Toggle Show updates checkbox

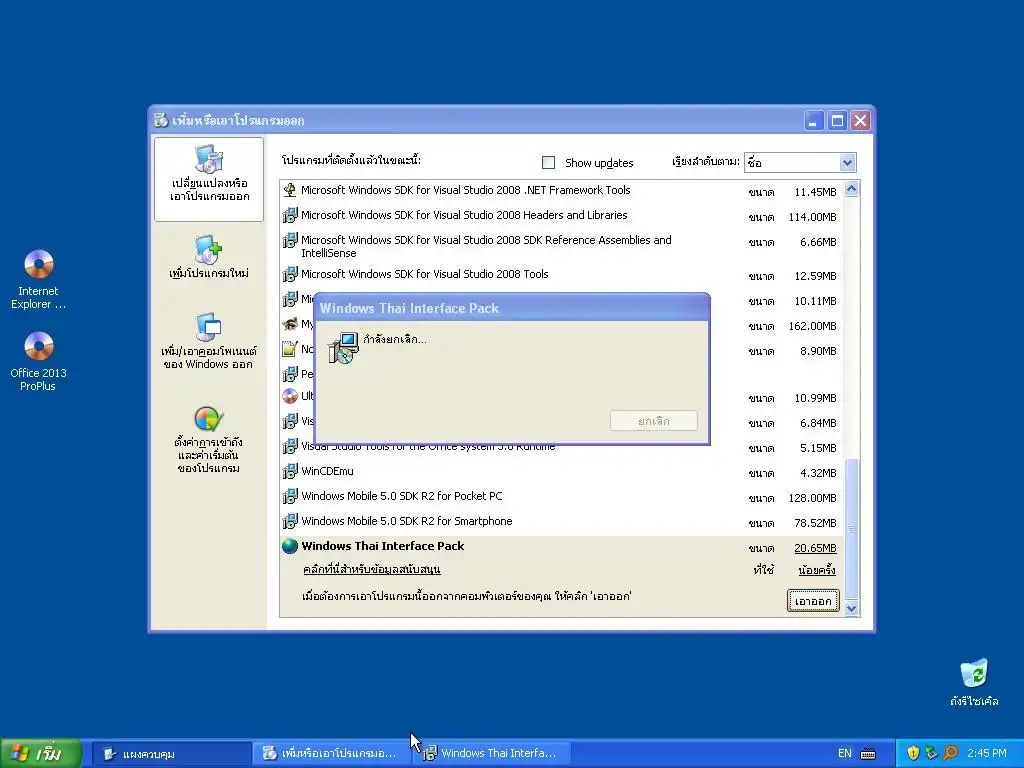pyautogui.click(x=549, y=163)
